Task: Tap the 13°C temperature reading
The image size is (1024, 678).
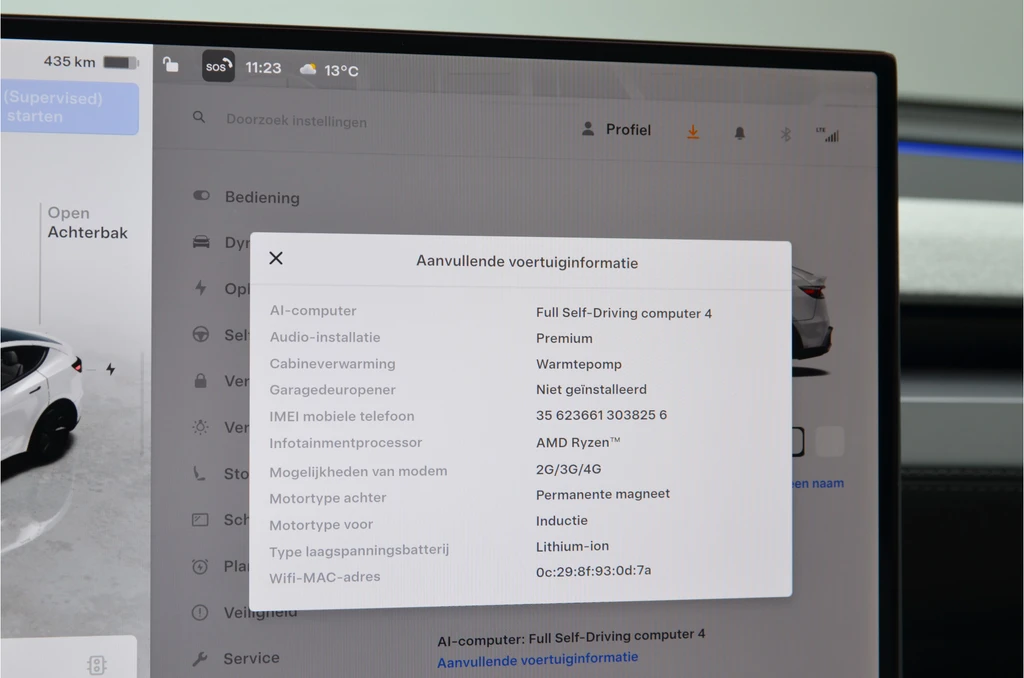Action: pyautogui.click(x=342, y=71)
